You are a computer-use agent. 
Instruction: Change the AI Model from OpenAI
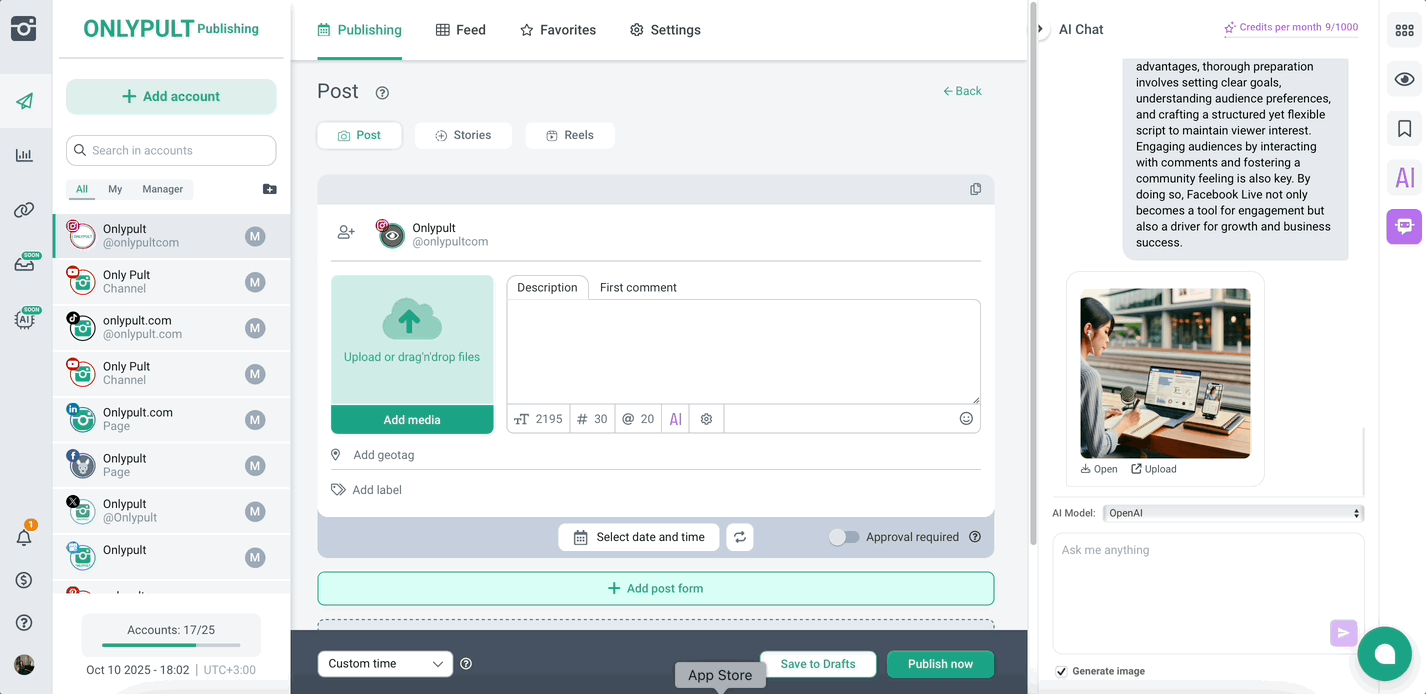coord(1232,512)
